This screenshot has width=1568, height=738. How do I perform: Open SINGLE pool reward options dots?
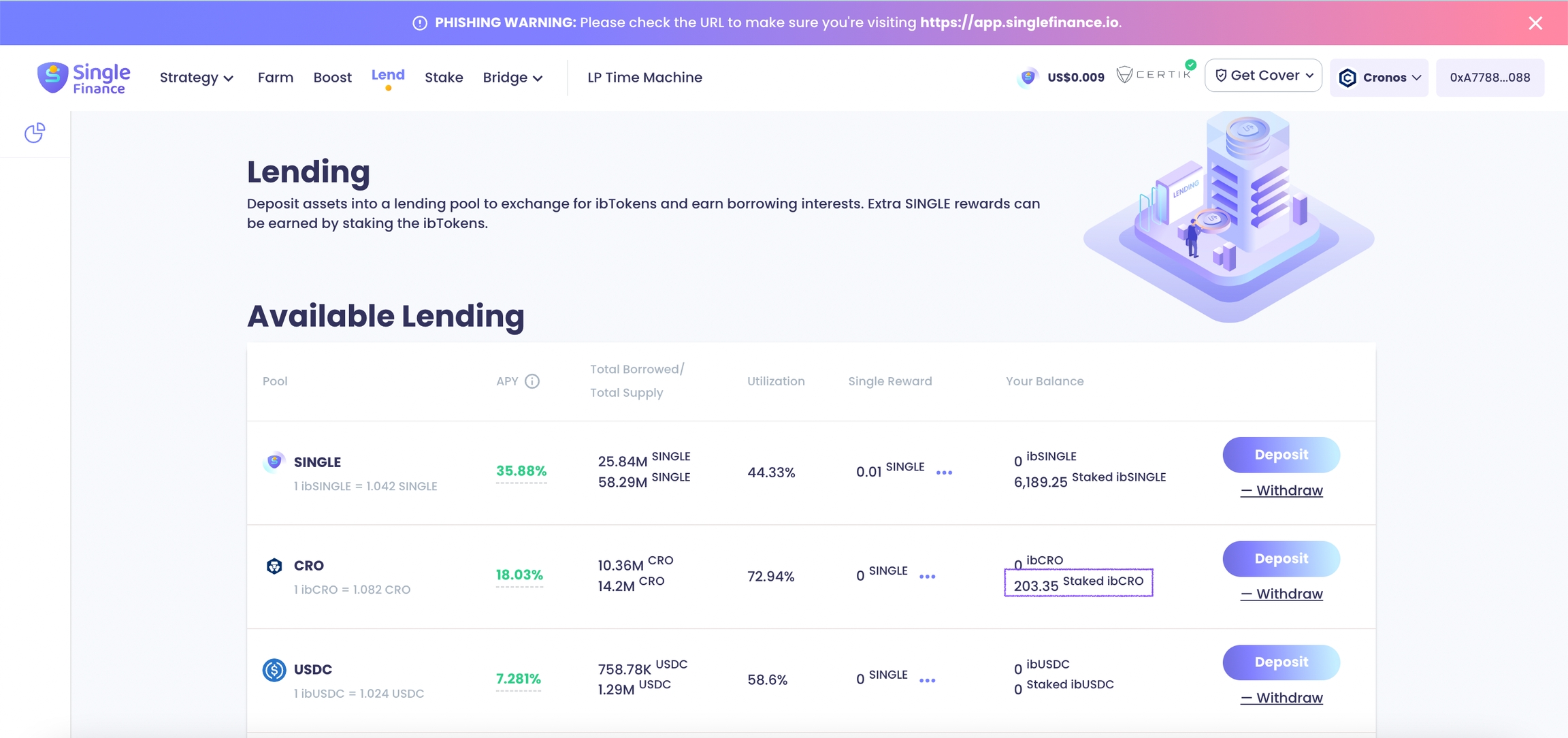(x=944, y=472)
